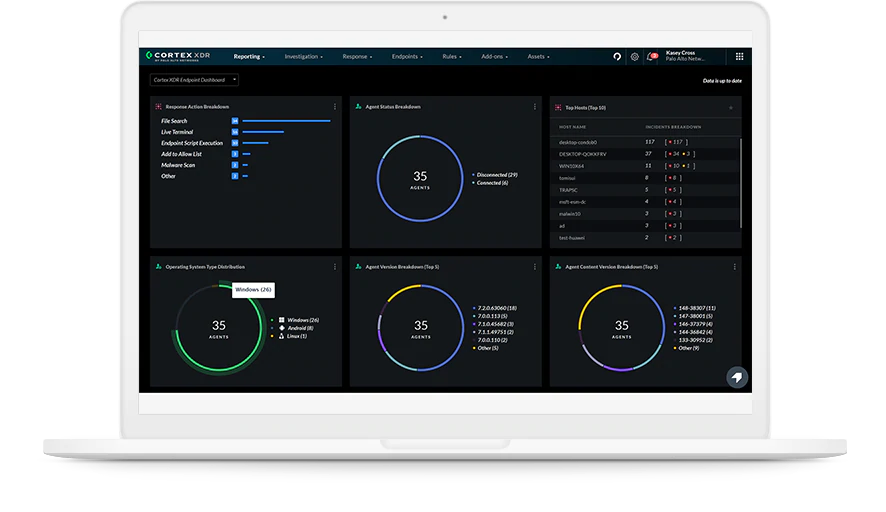Select the Disconnected (29) legend entry
Viewport: 886px width, 512px height.
pos(495,175)
